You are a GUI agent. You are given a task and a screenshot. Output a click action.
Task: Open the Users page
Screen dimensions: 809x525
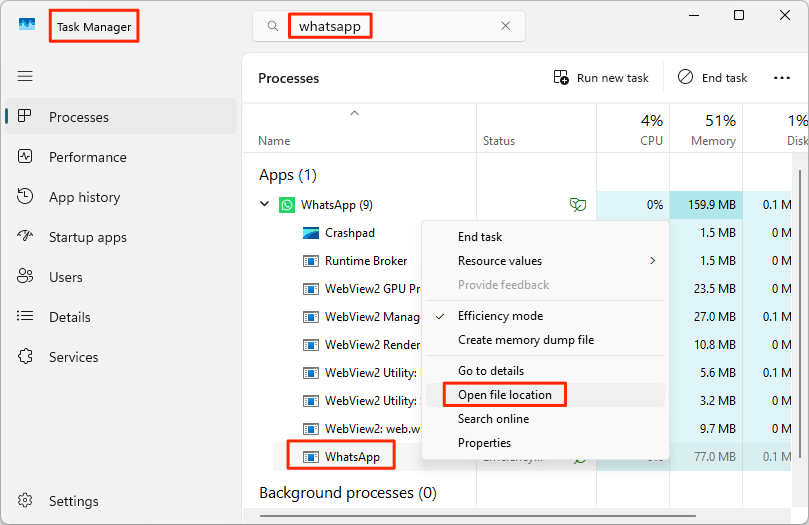tap(121, 277)
